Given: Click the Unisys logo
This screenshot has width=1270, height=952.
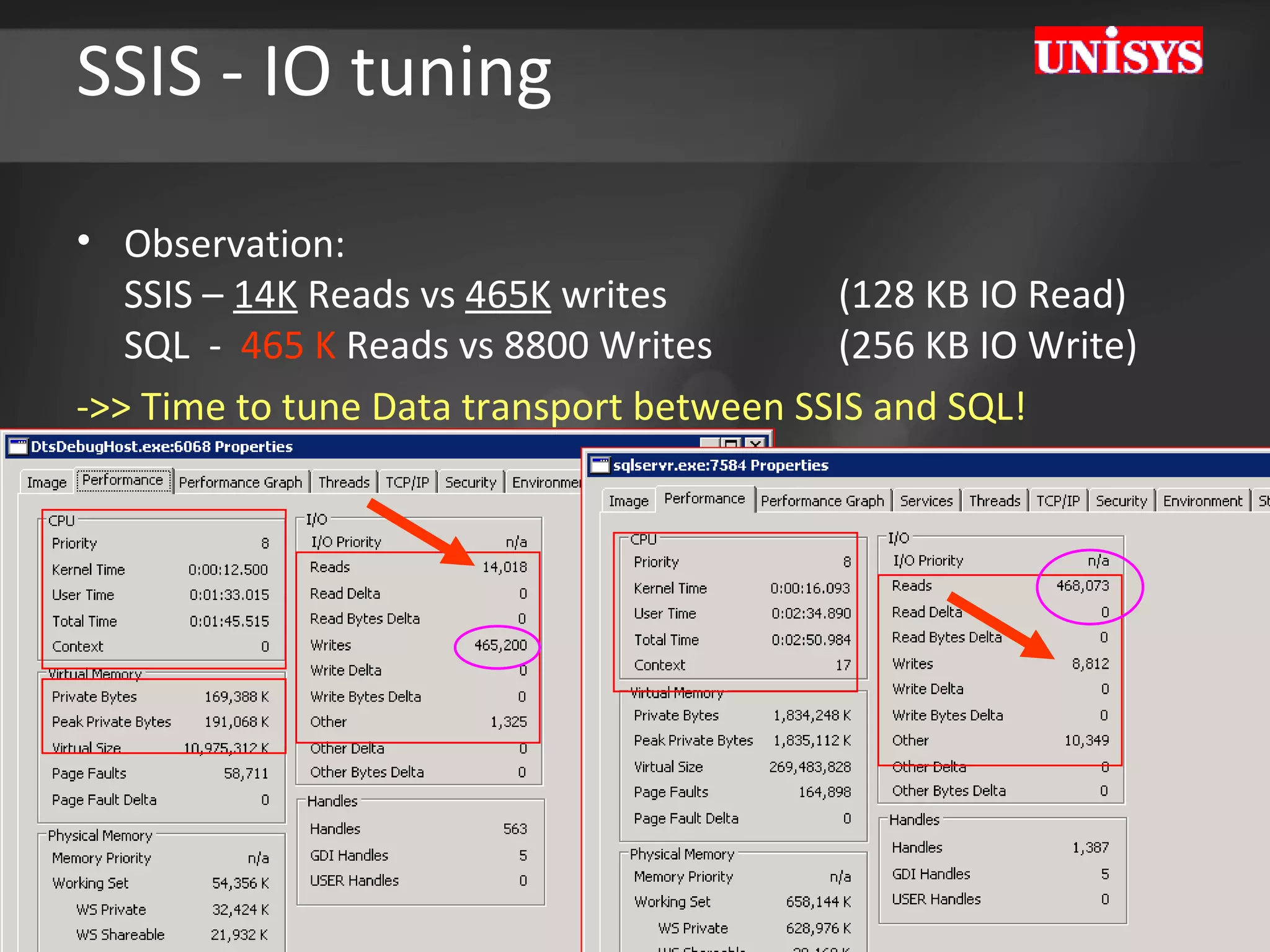Looking at the screenshot, I should pyautogui.click(x=1118, y=51).
